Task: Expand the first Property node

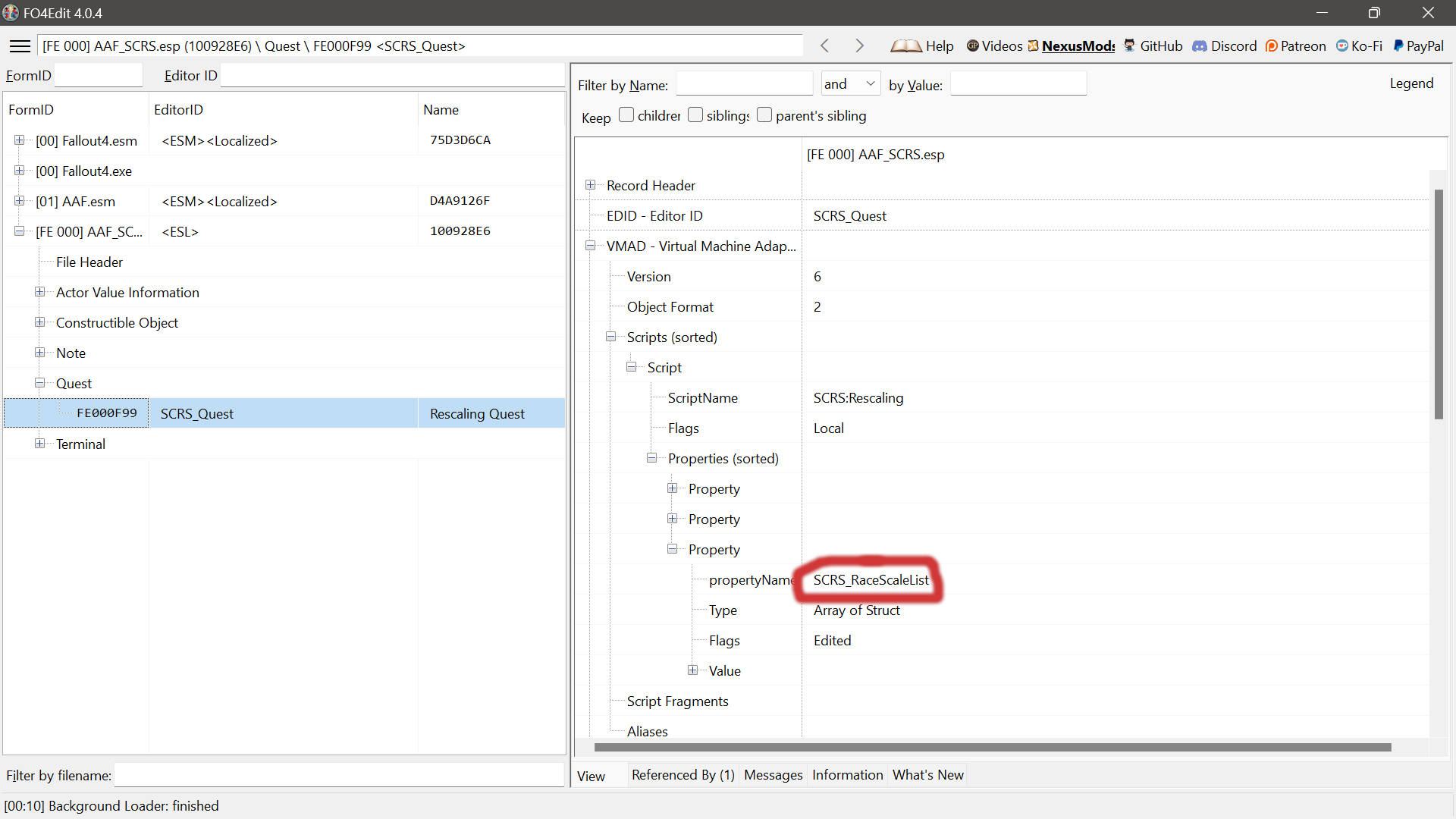Action: pyautogui.click(x=673, y=488)
